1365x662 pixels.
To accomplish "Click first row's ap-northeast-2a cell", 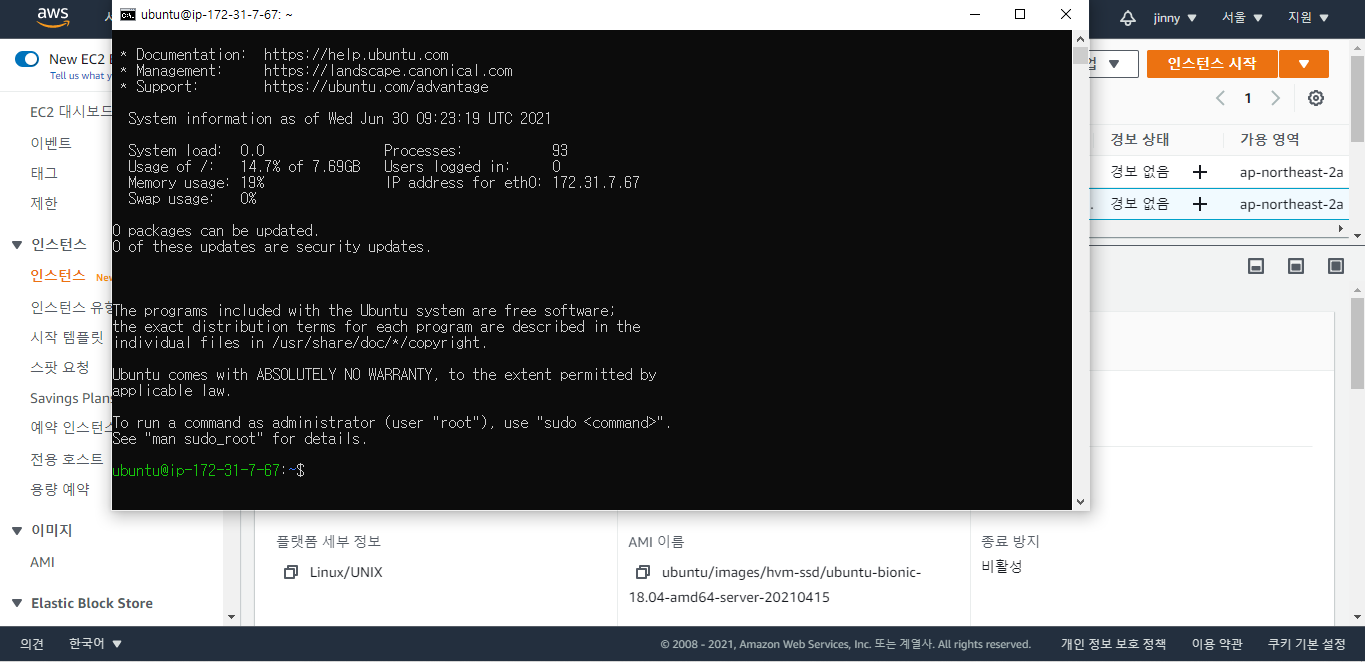I will [1291, 172].
